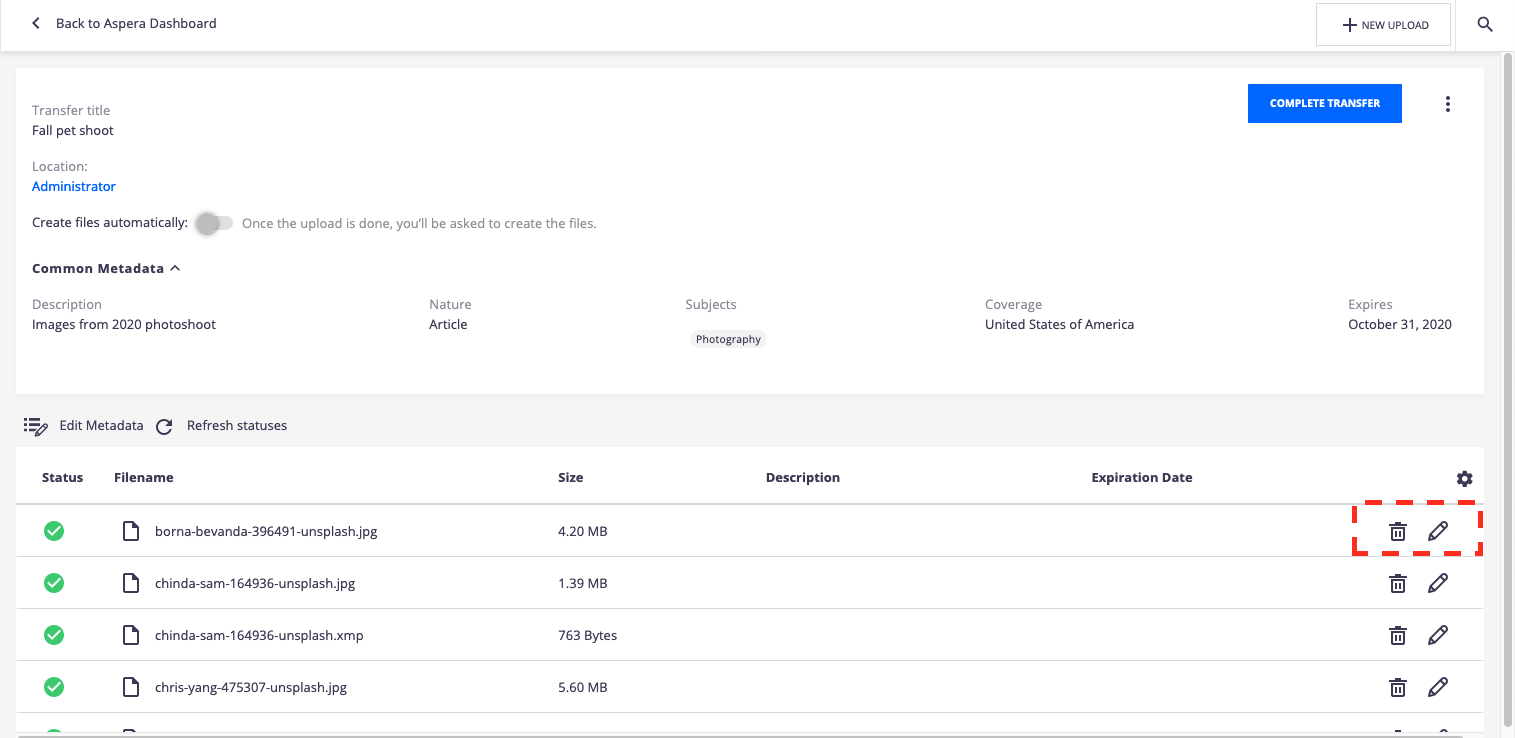Click the October 31, 2020 expiry value

tap(1400, 325)
